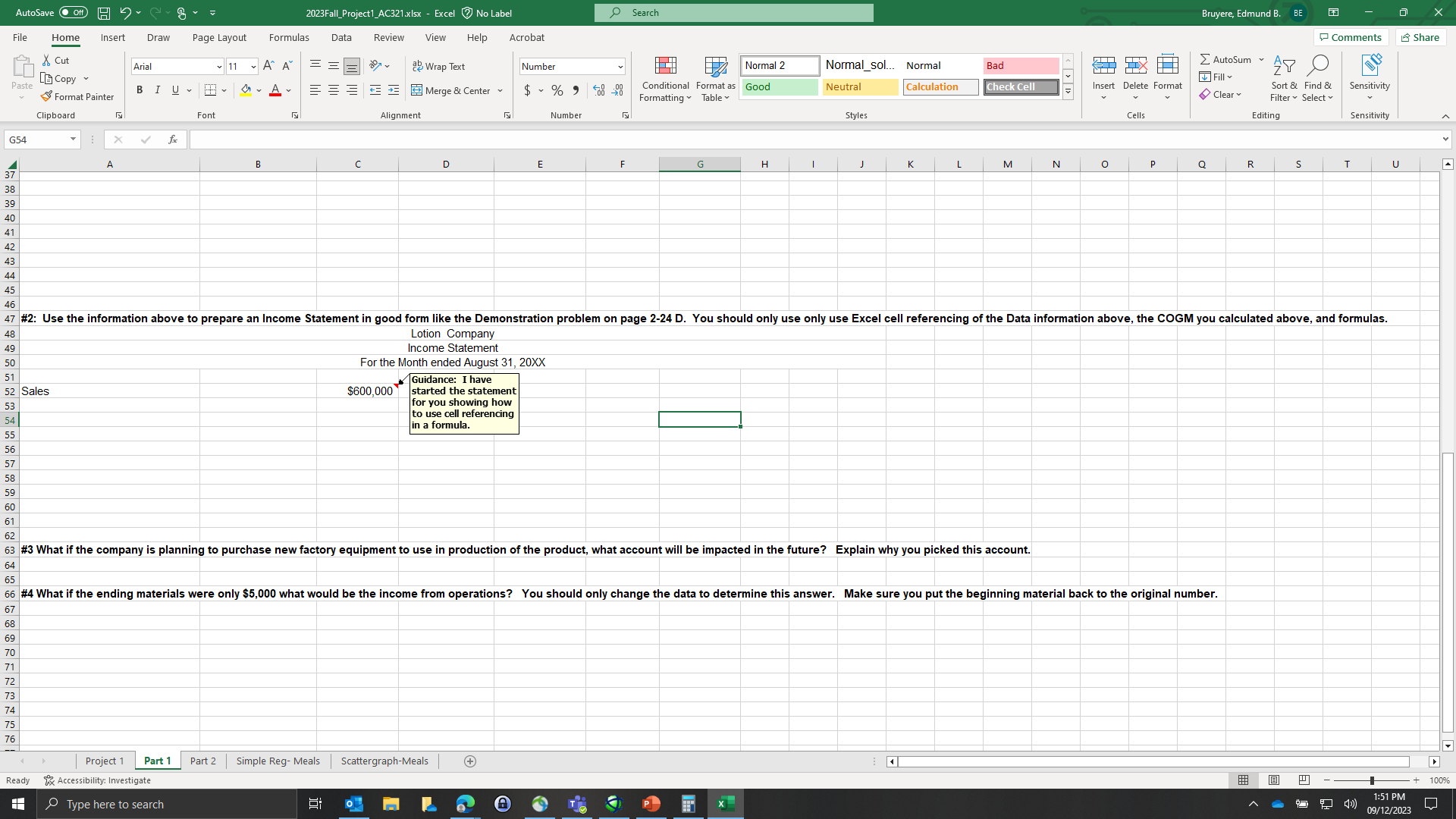Click the zoom level slider
The image size is (1456, 819).
click(1371, 780)
